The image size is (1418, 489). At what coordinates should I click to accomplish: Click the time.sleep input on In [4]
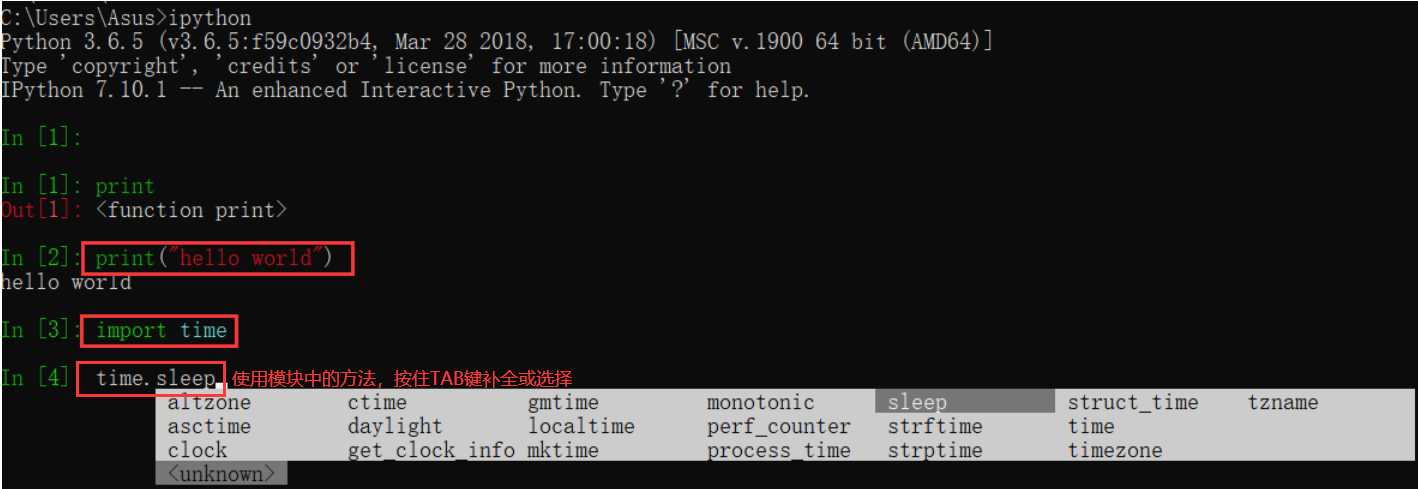155,378
